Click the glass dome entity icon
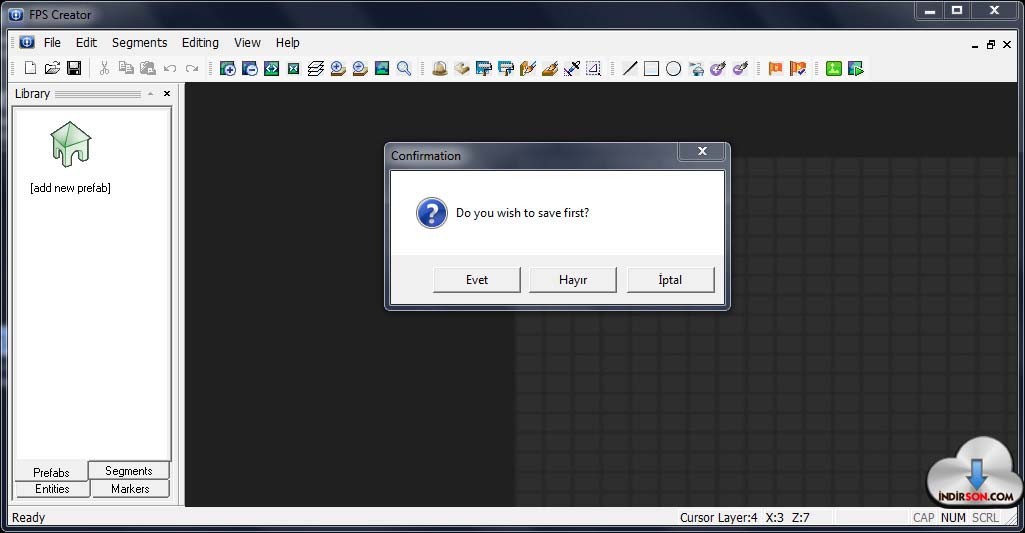The width and height of the screenshot is (1025, 533). tap(440, 68)
